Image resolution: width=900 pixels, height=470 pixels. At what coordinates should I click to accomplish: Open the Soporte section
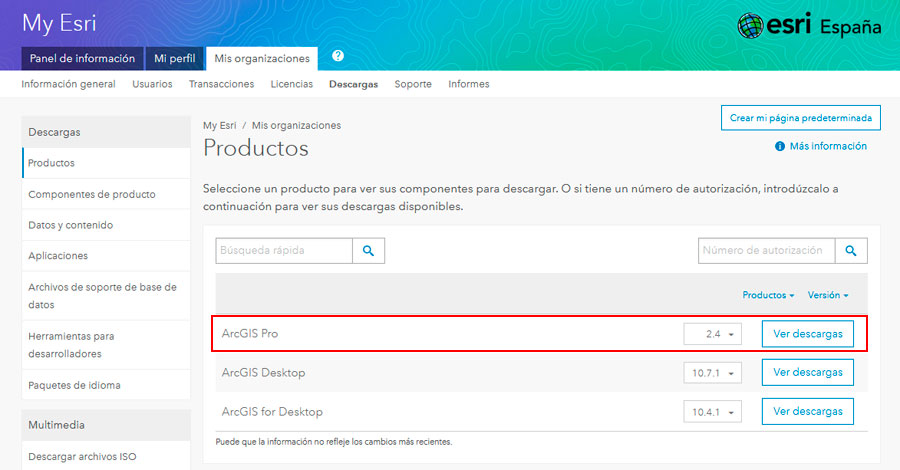pyautogui.click(x=413, y=84)
